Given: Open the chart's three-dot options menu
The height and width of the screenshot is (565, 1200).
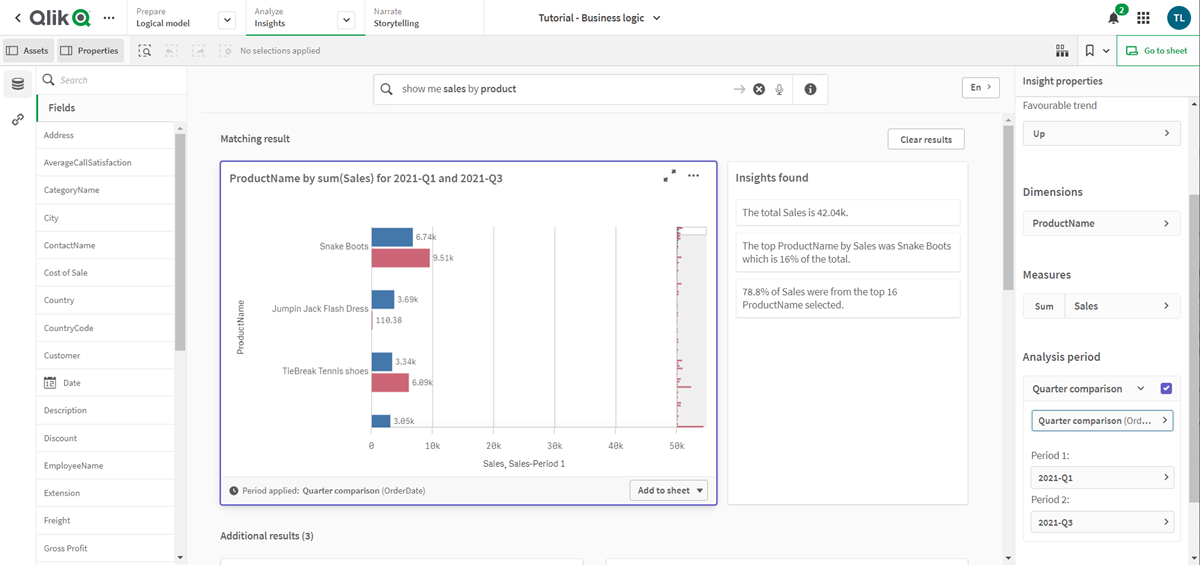Looking at the screenshot, I should (694, 176).
